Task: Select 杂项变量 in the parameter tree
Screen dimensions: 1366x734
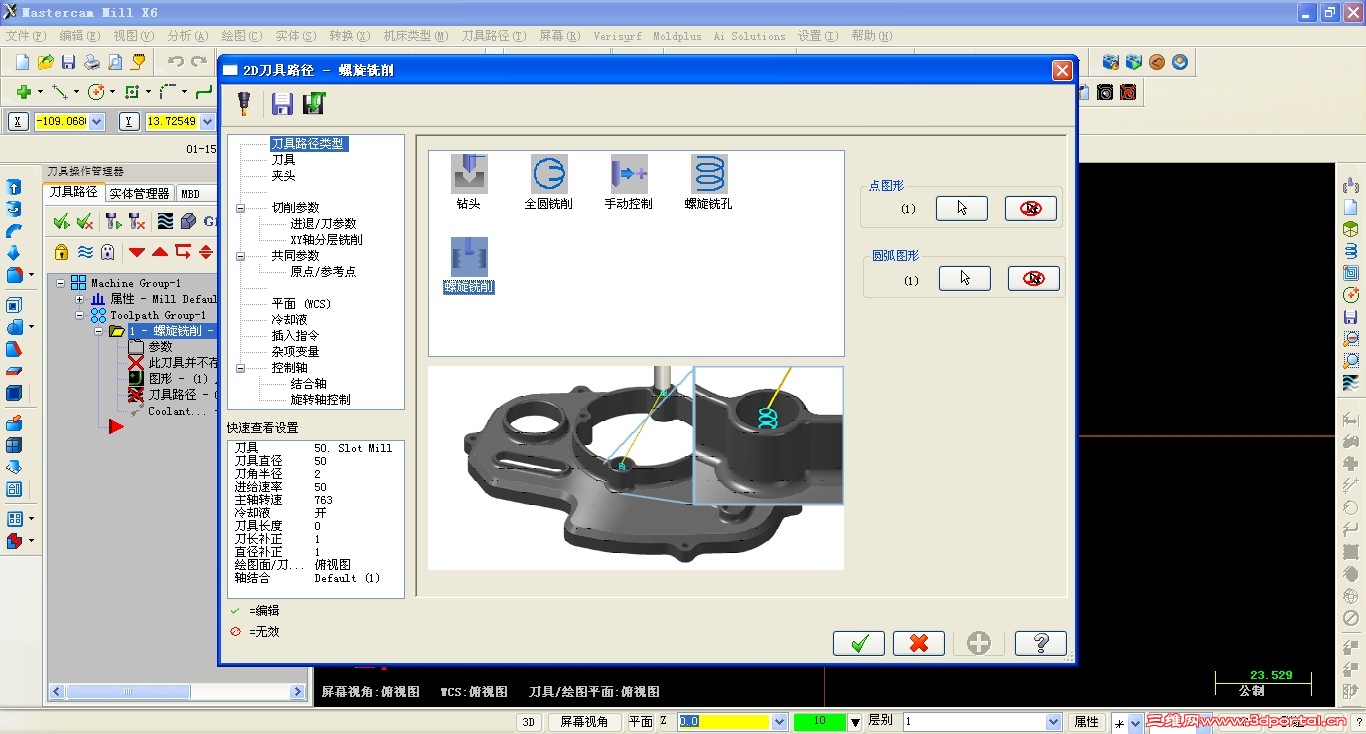Action: tap(295, 352)
